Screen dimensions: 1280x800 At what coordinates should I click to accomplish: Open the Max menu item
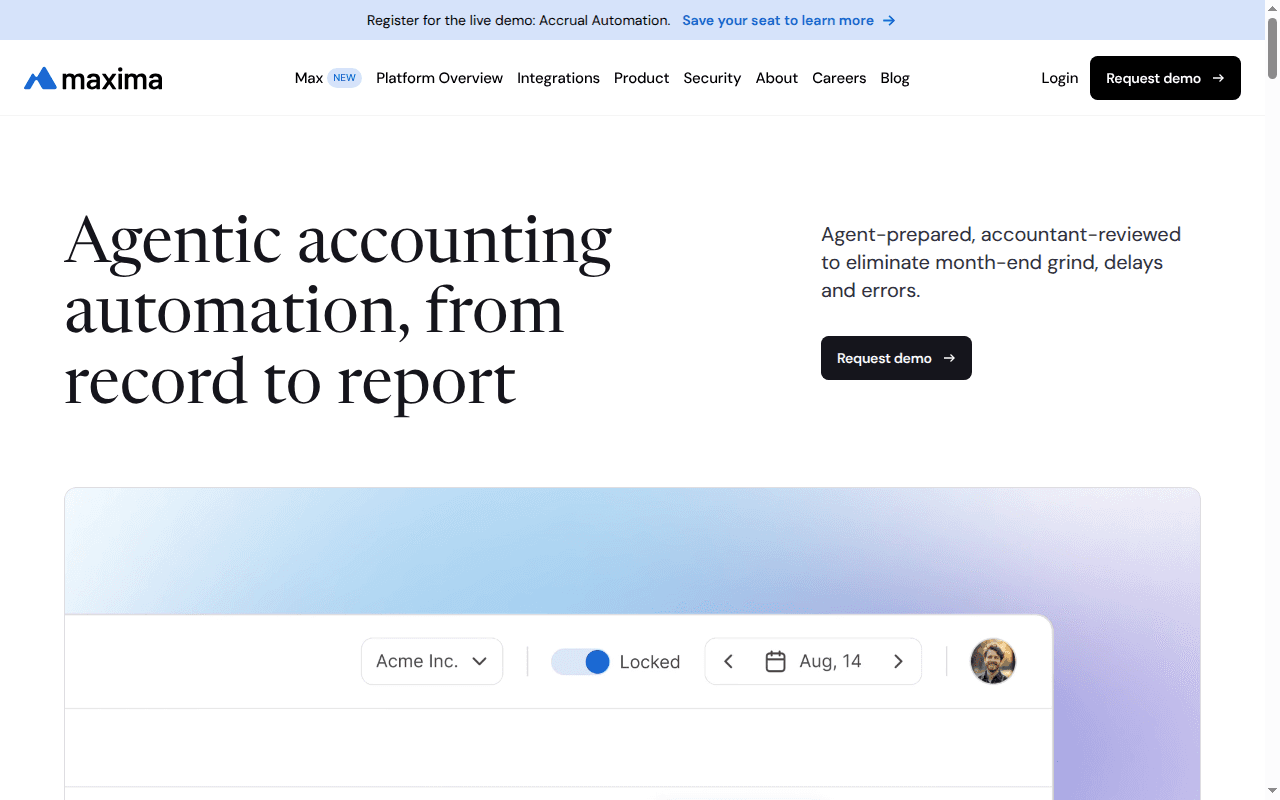tap(309, 78)
